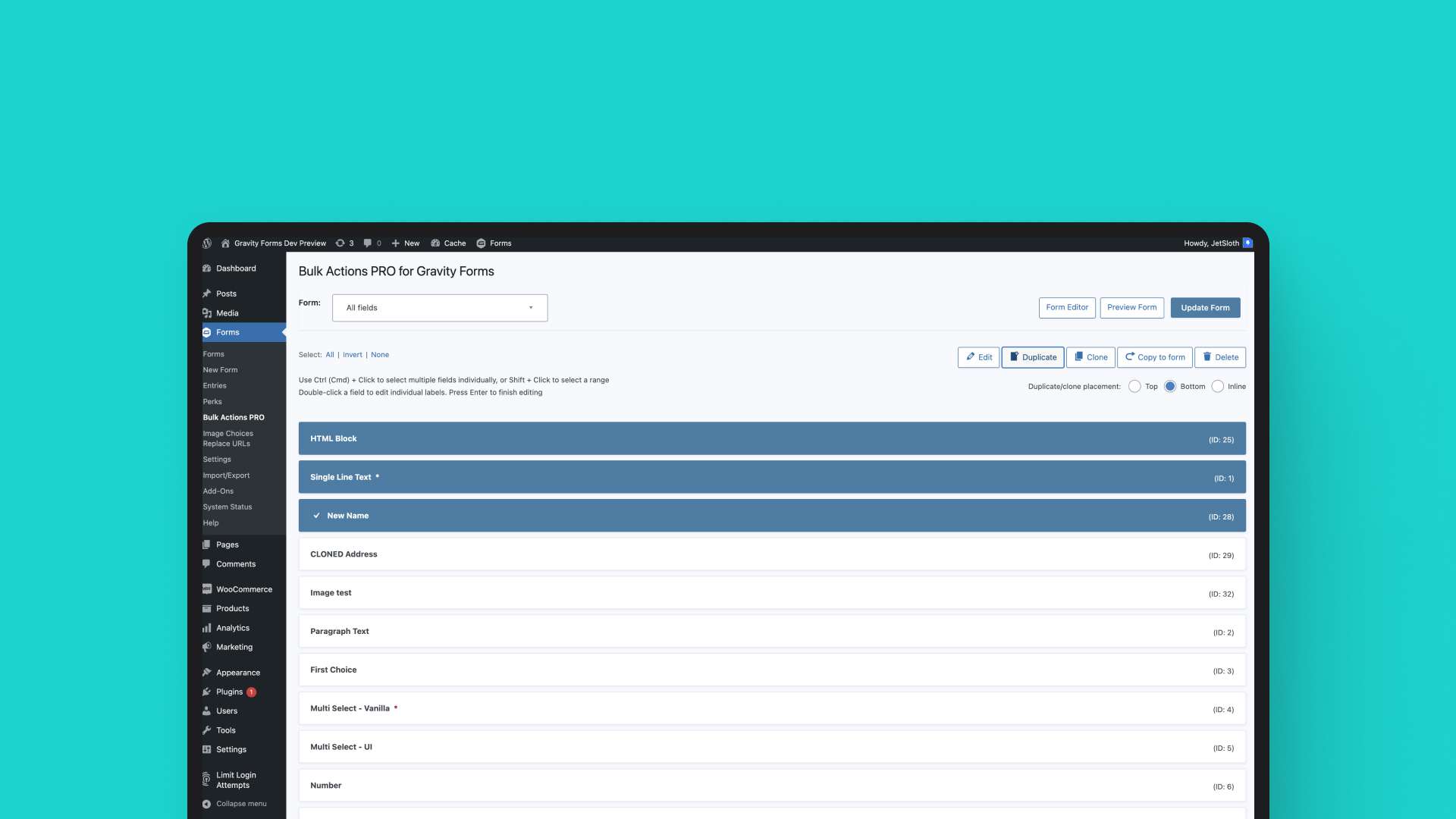Click the Limit Login Attempts fingerprint icon
The height and width of the screenshot is (819, 1456).
[x=206, y=780]
